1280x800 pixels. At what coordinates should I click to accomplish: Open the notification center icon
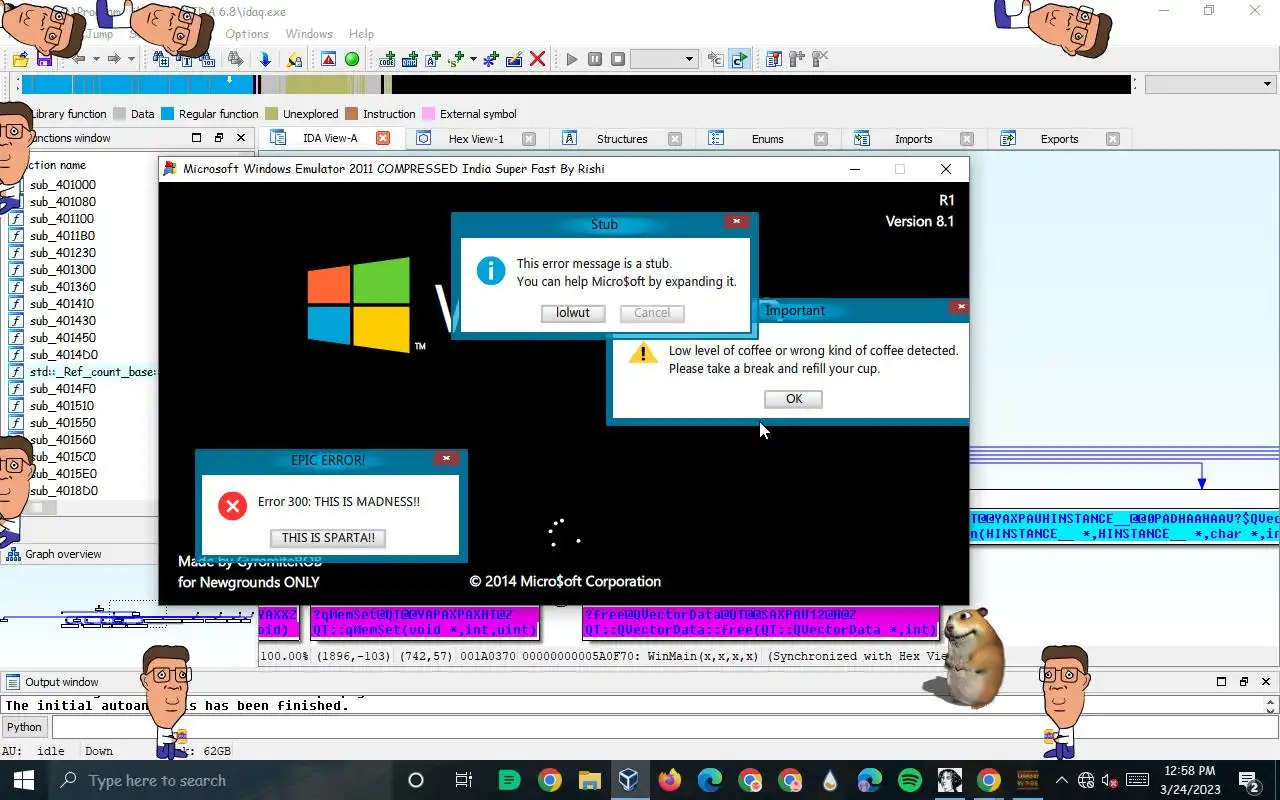(x=1249, y=780)
